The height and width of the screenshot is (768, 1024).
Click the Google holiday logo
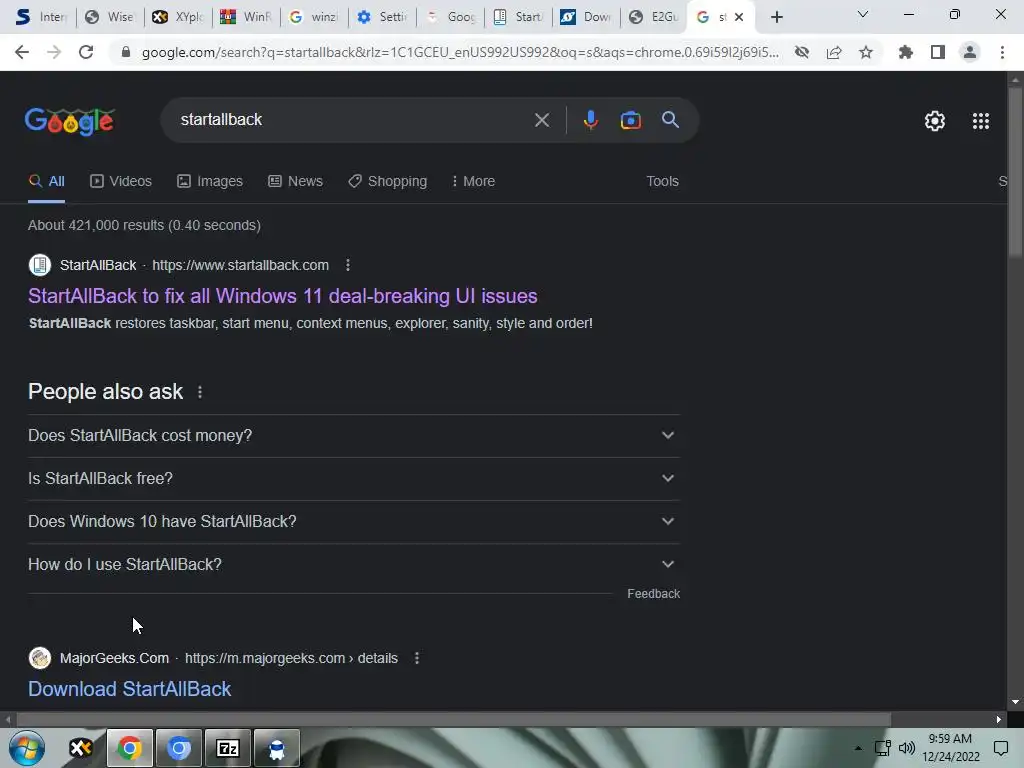coord(70,121)
